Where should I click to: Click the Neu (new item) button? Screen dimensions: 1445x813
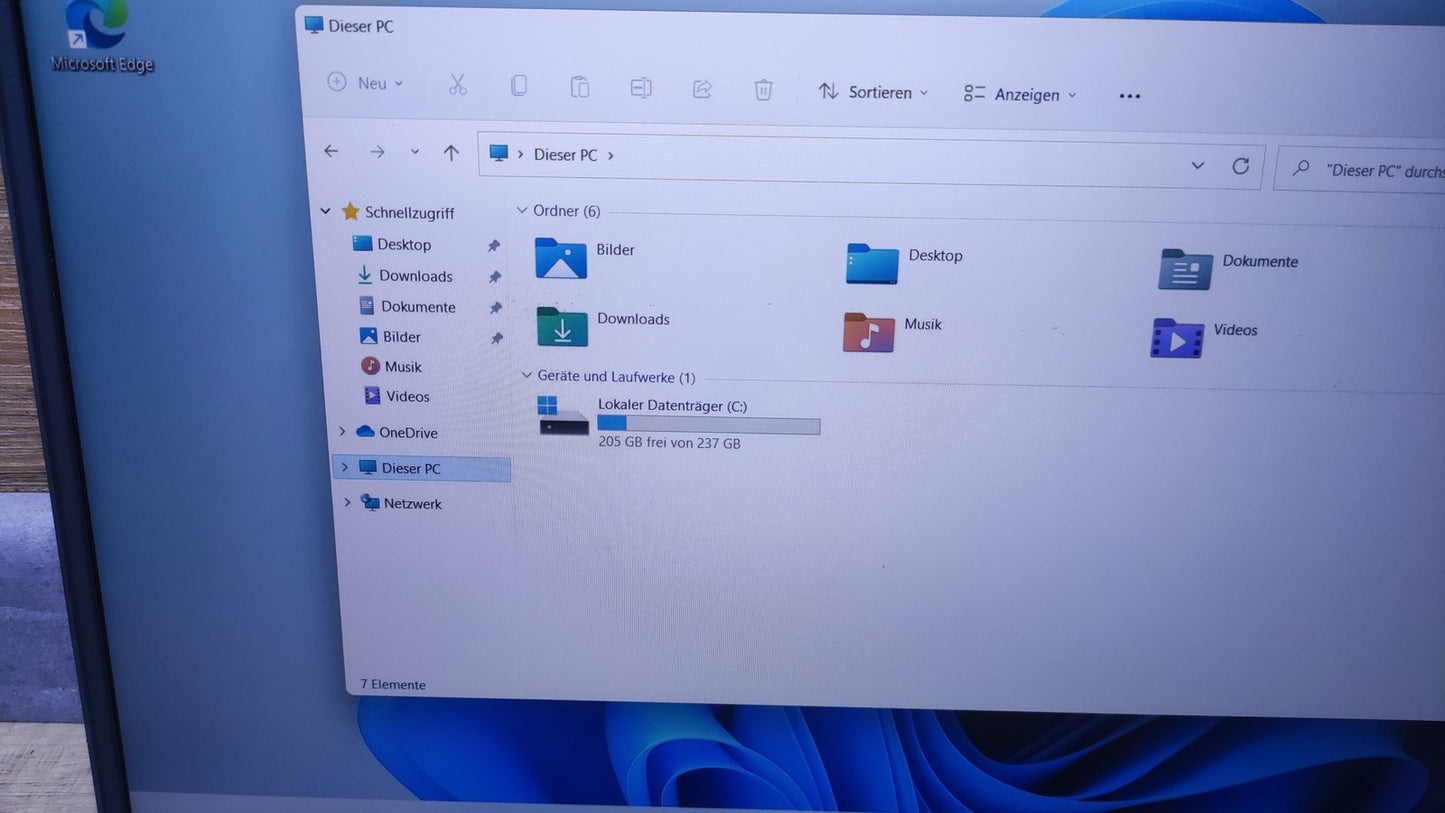(x=365, y=83)
